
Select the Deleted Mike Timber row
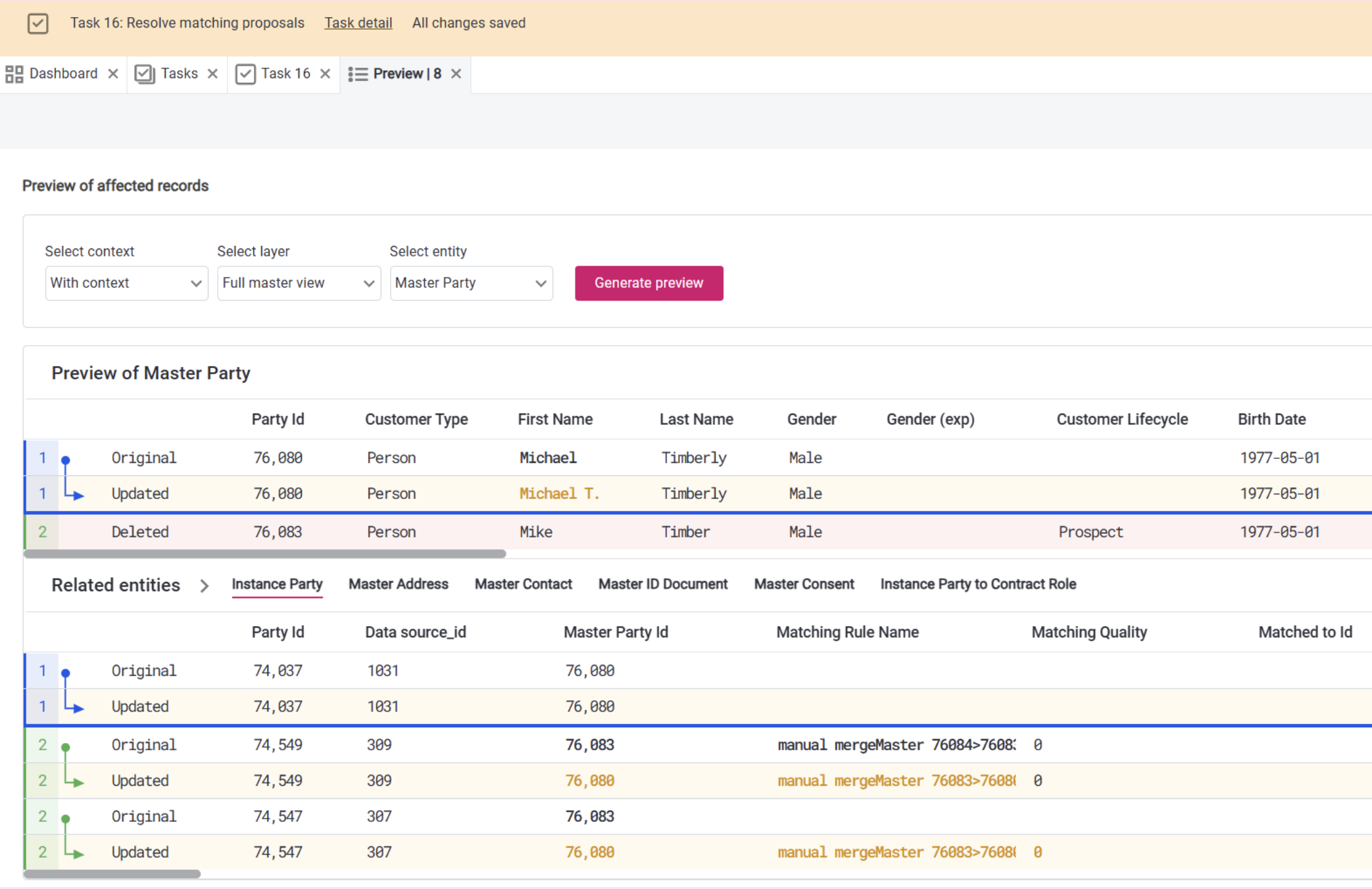point(535,532)
